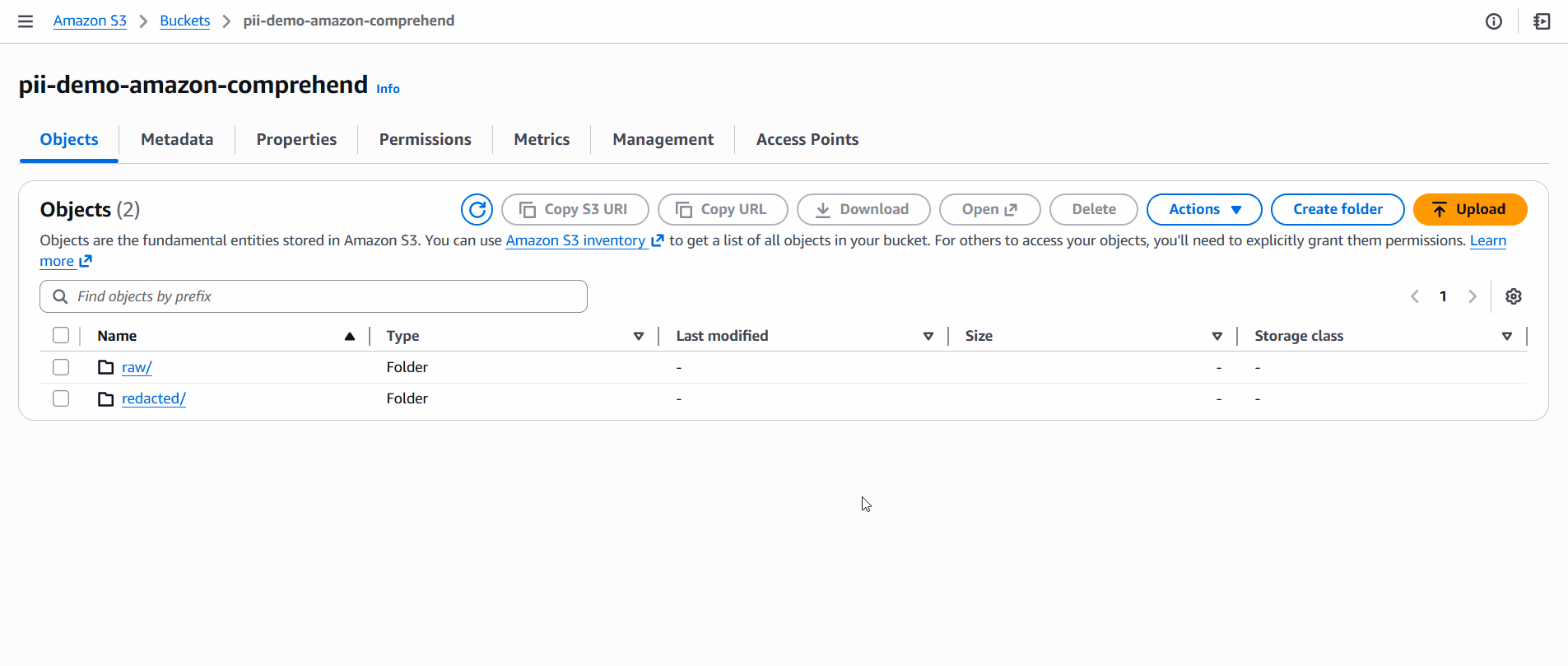Click Copy S3 URI button
This screenshot has height=666, width=1568.
[575, 209]
